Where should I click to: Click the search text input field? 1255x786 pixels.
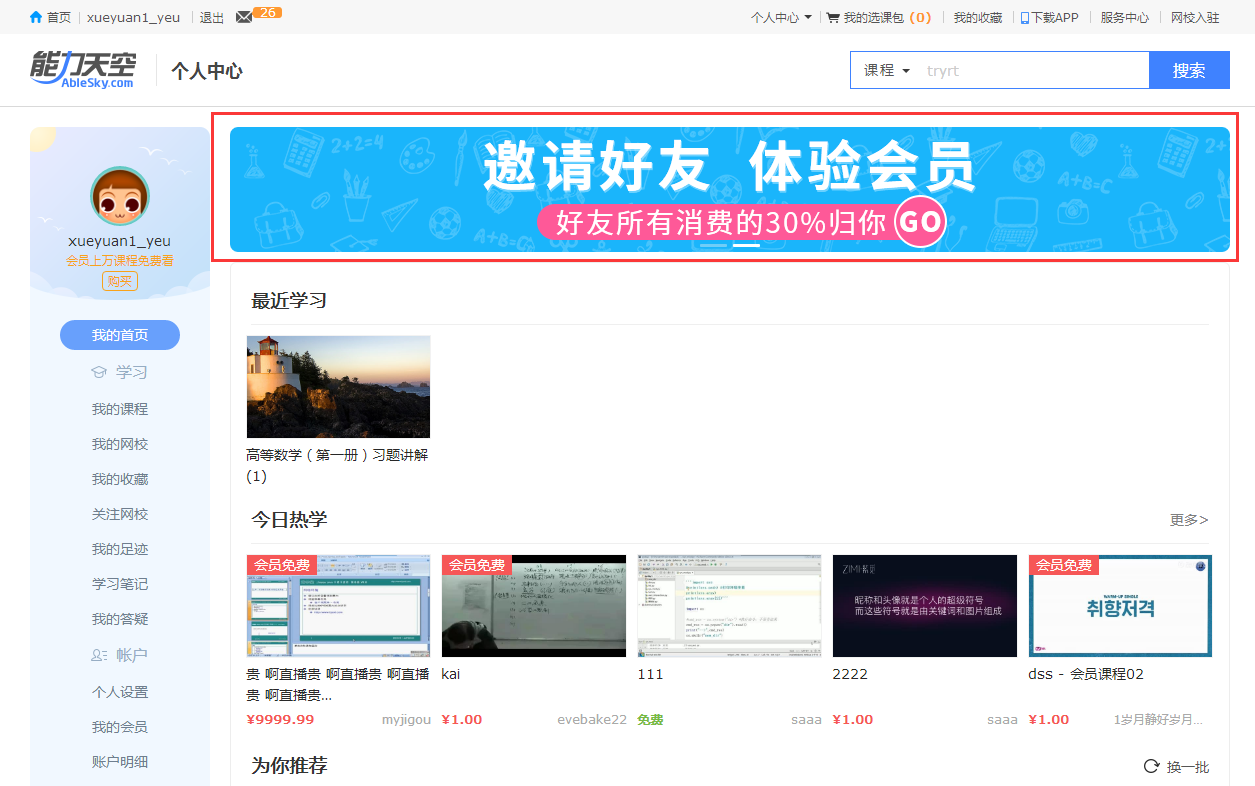[x=1030, y=70]
